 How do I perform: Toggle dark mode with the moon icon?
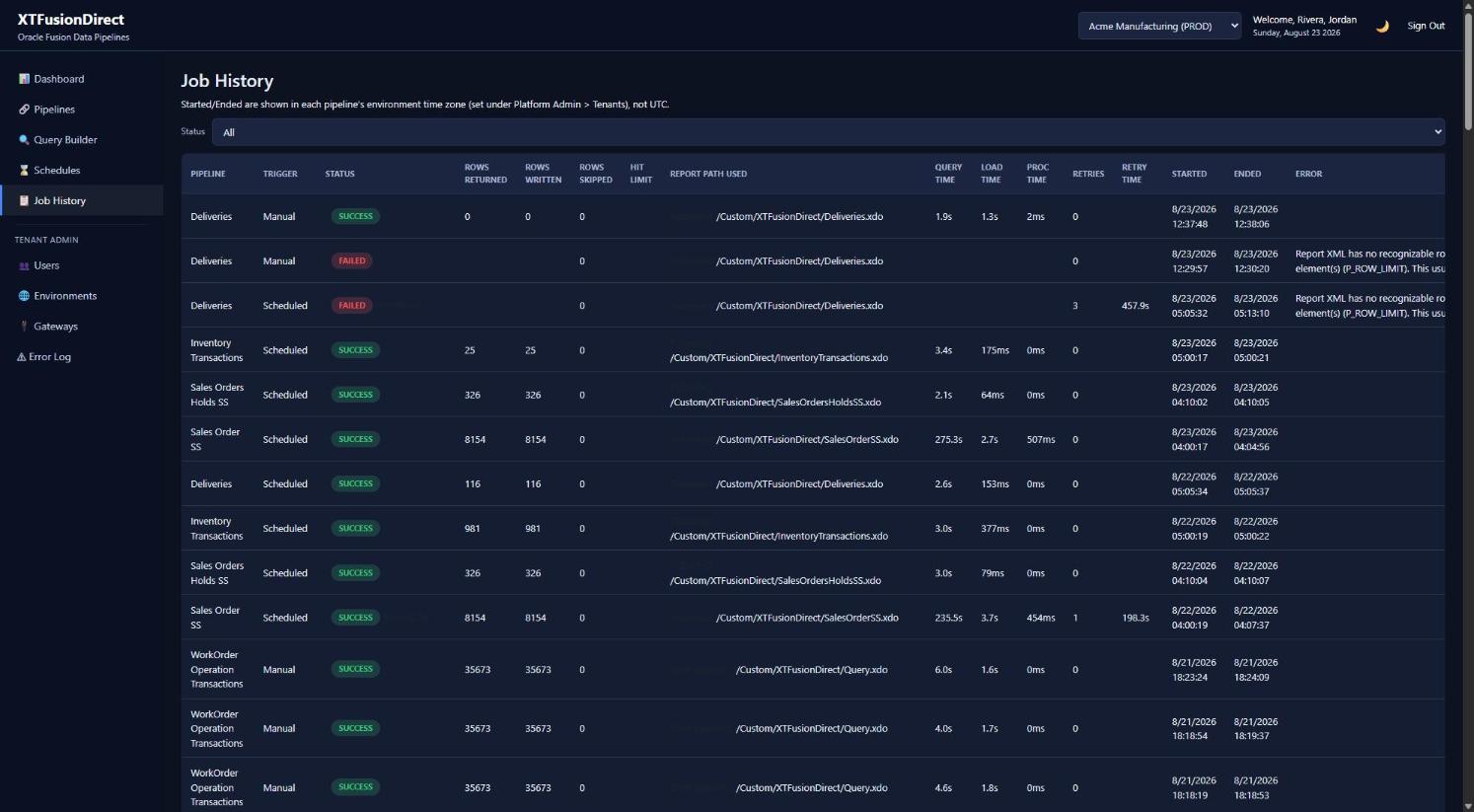coord(1382,27)
